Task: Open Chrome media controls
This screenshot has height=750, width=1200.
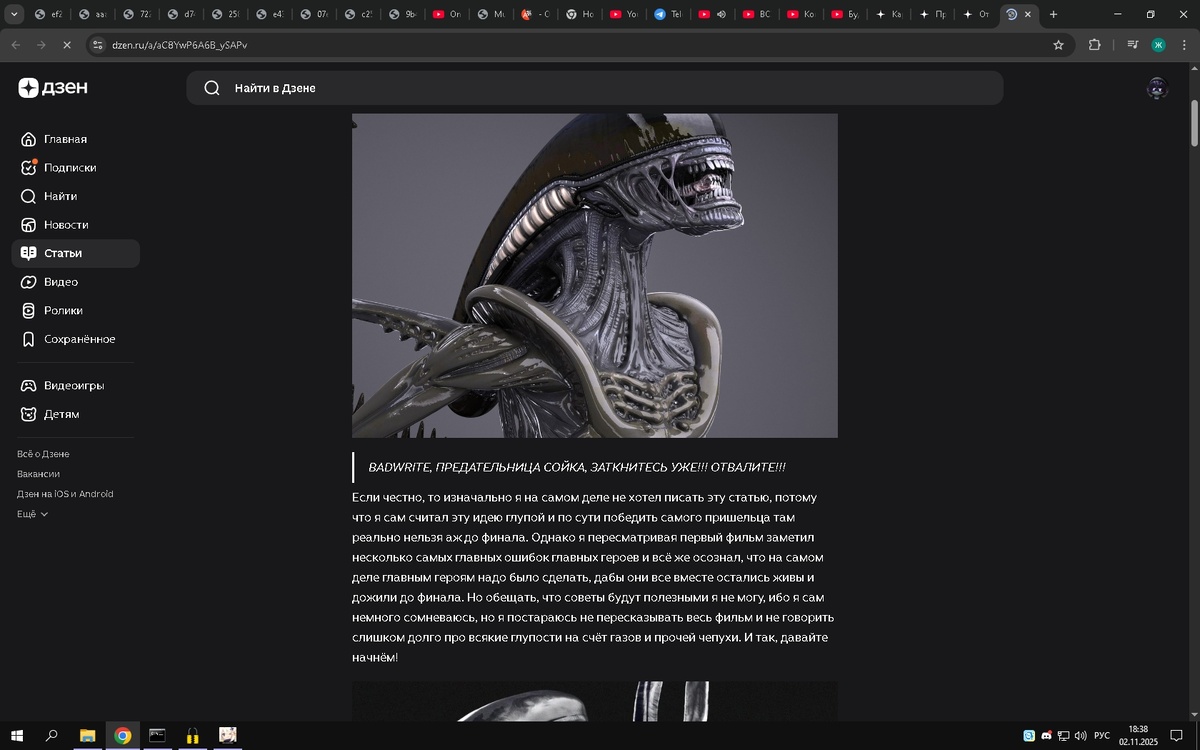Action: pyautogui.click(x=1133, y=45)
